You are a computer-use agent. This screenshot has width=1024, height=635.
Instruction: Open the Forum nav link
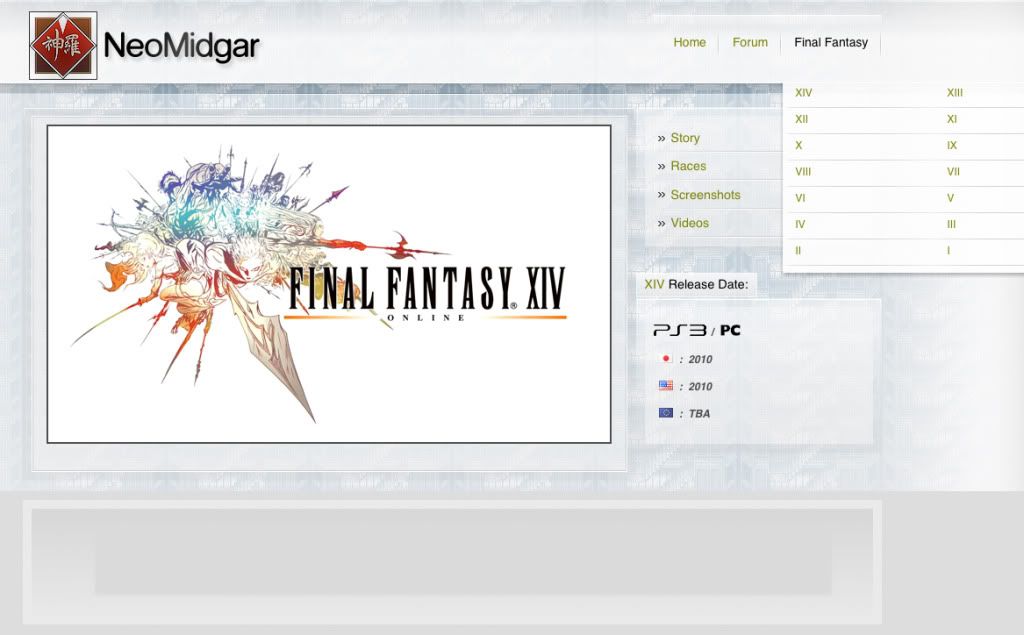tap(750, 42)
